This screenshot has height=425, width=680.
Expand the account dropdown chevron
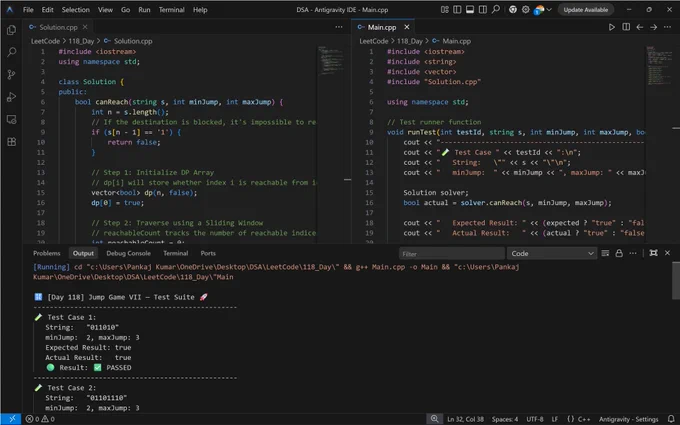coord(549,10)
